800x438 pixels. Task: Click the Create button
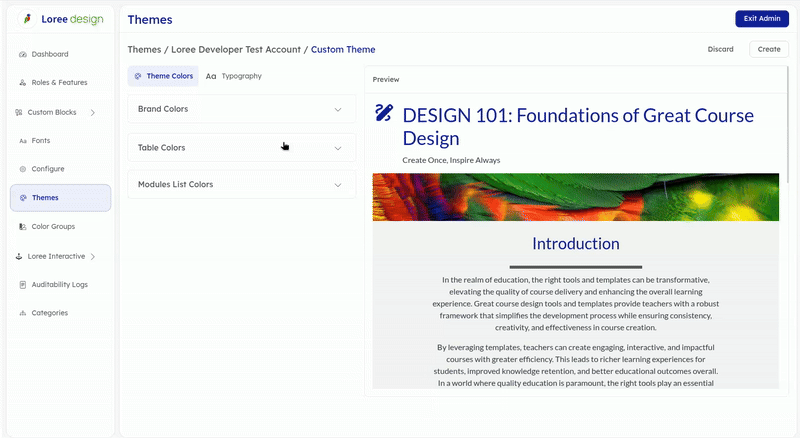click(768, 49)
